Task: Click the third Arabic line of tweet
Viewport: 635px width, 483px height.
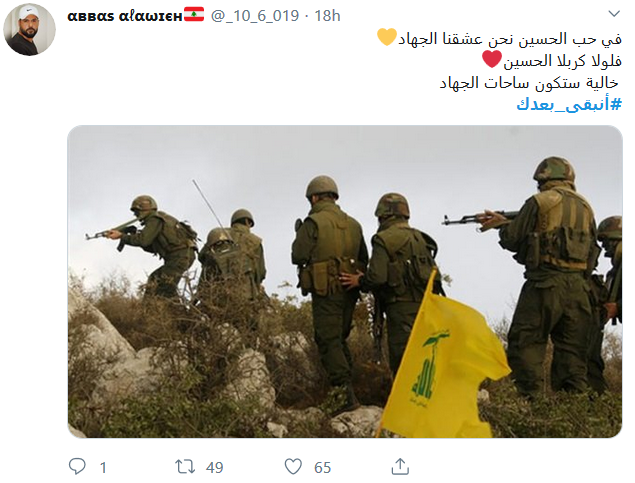Action: pyautogui.click(x=529, y=83)
